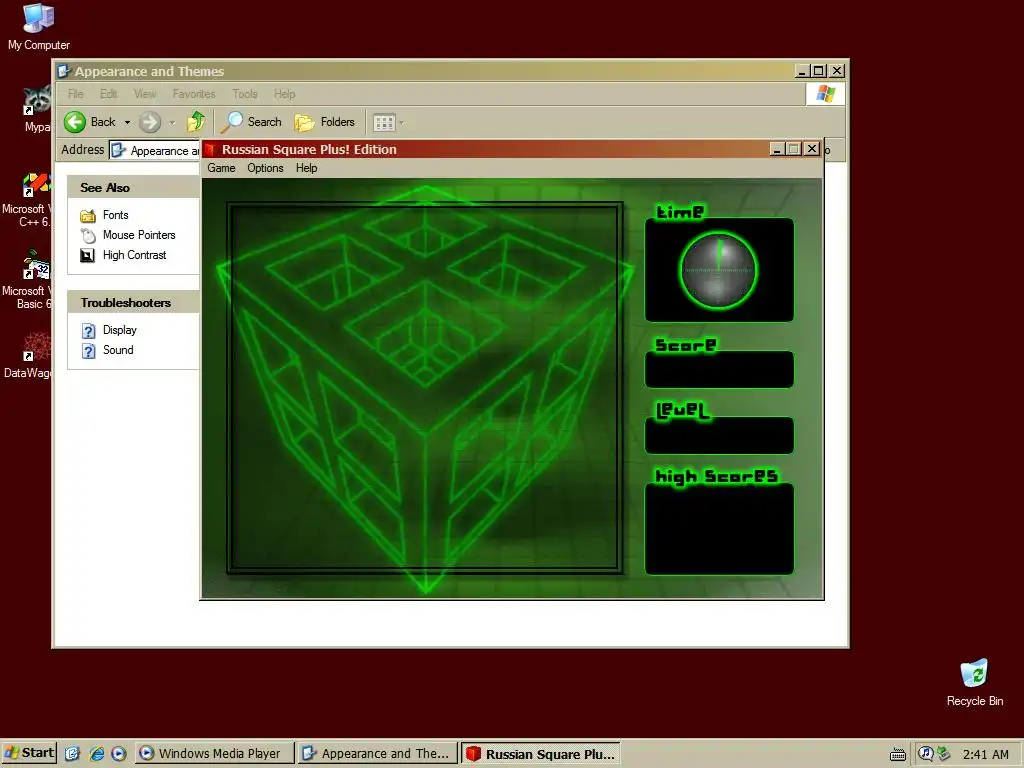Screen dimensions: 1024x768
Task: Switch to Appearance and Themes taskbar button
Action: click(x=377, y=754)
